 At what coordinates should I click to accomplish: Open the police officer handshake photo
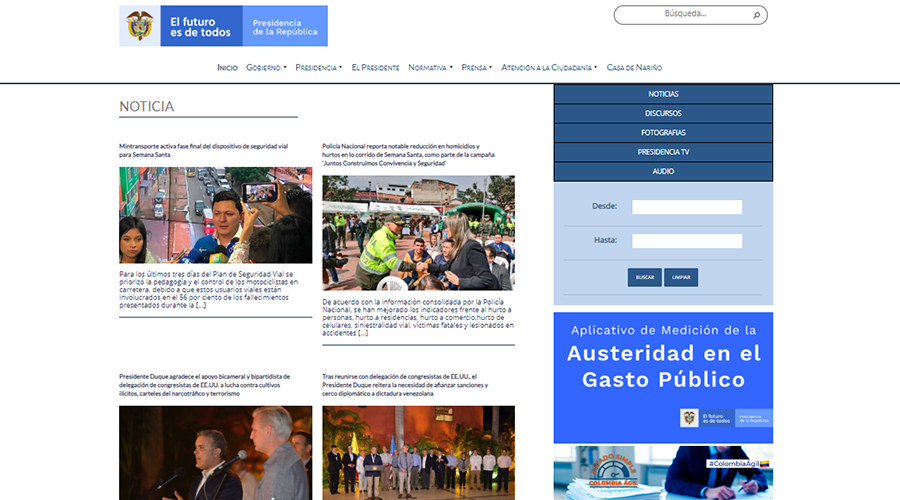point(418,233)
